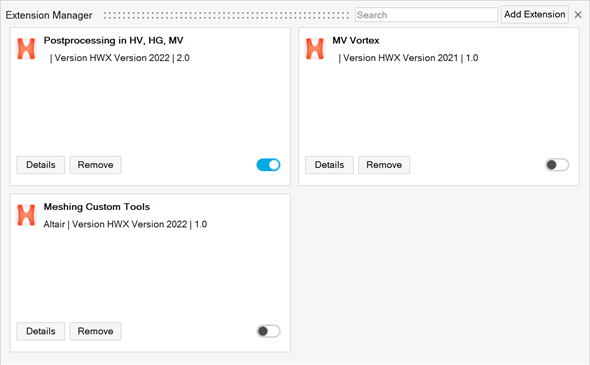Close the Extension Manager panel
This screenshot has height=365, width=590.
[x=578, y=15]
